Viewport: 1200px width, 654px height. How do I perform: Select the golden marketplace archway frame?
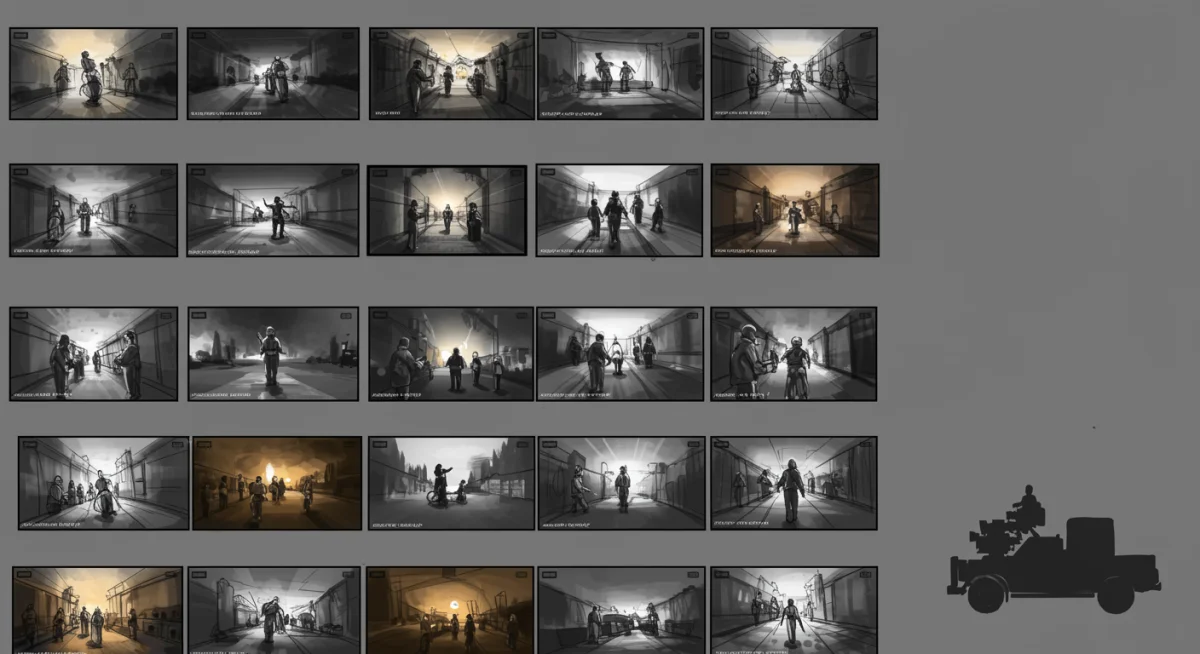coord(95,608)
